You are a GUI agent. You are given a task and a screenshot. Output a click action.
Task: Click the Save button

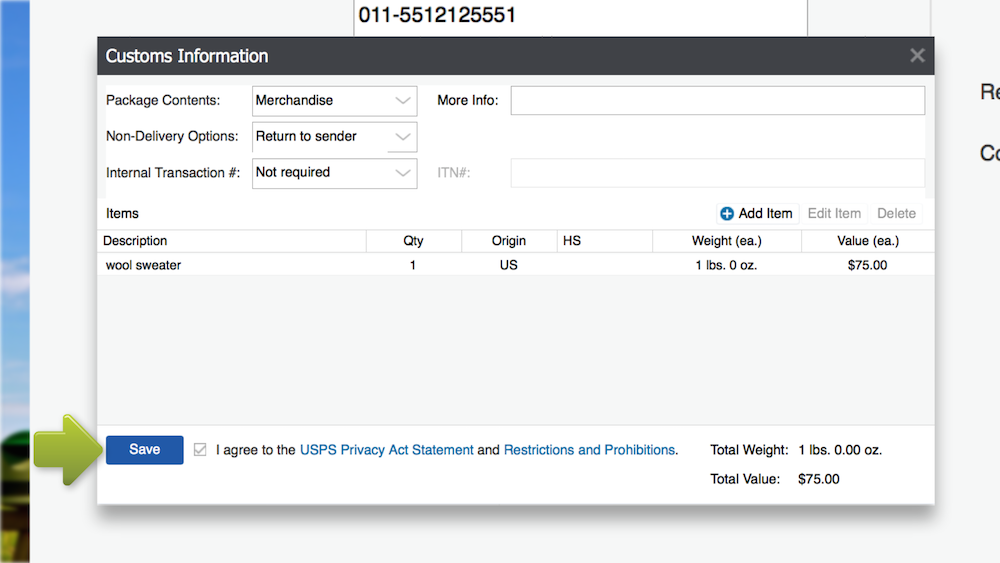pyautogui.click(x=144, y=450)
